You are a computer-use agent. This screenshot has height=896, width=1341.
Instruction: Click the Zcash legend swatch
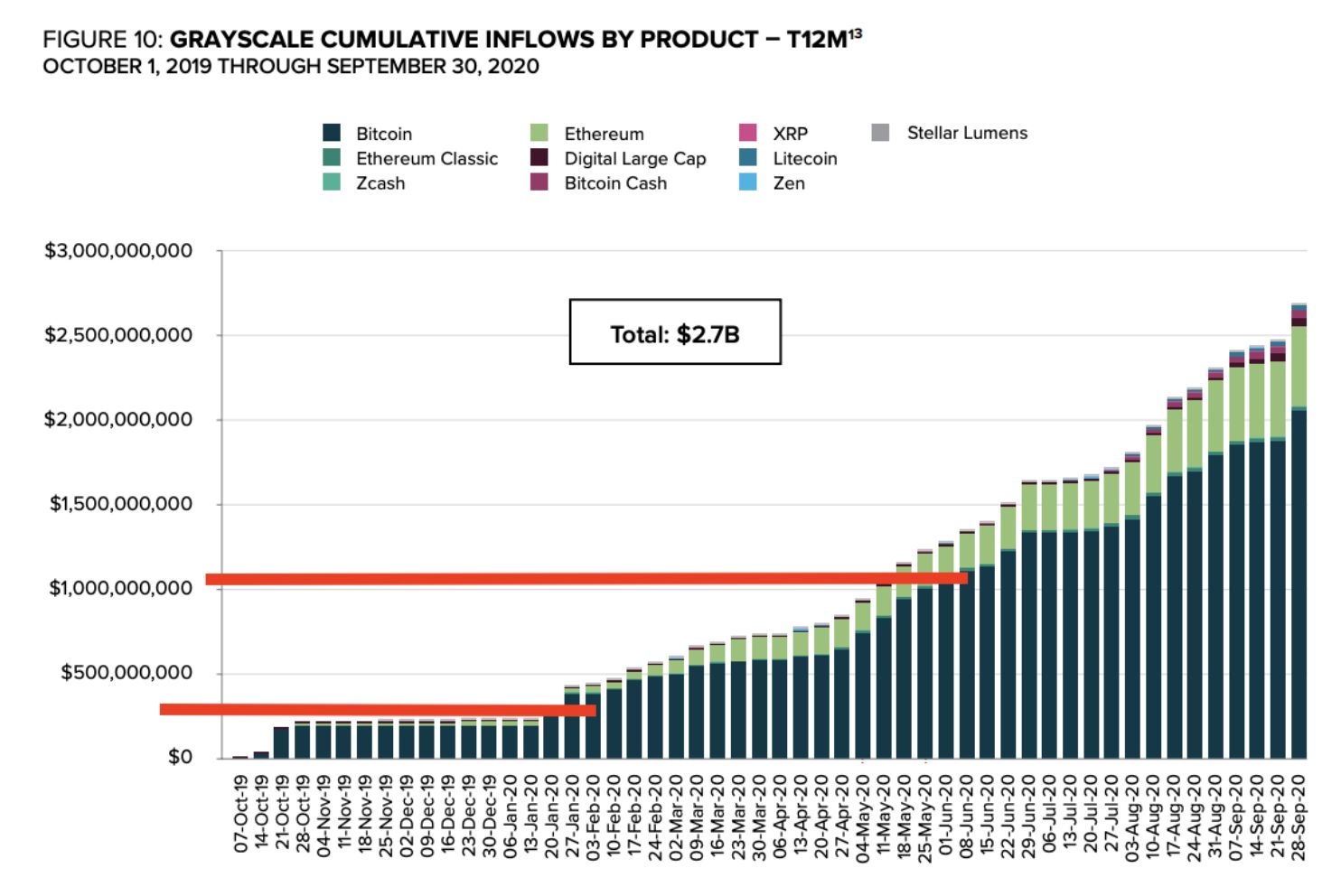(332, 182)
